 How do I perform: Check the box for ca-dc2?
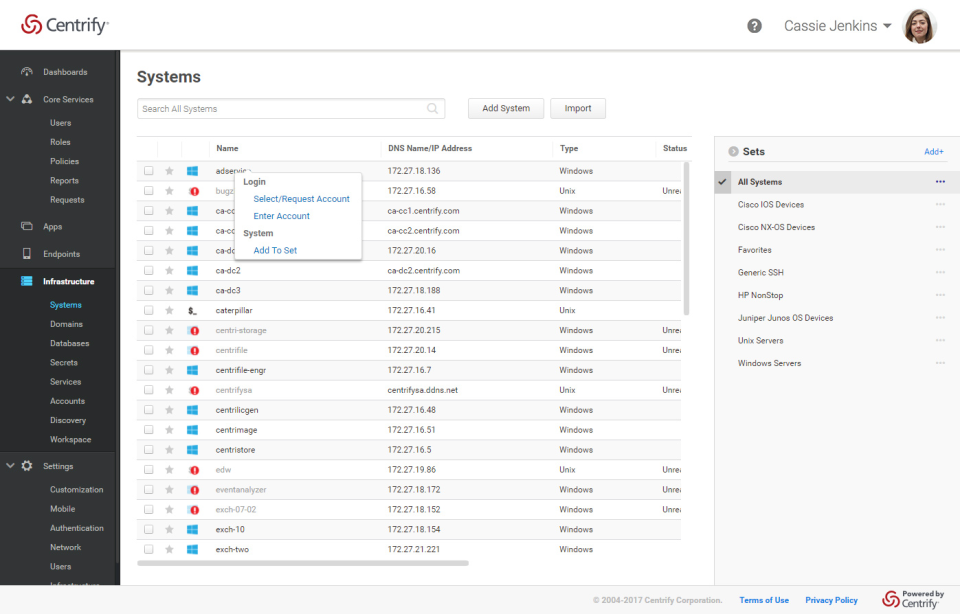pos(149,270)
